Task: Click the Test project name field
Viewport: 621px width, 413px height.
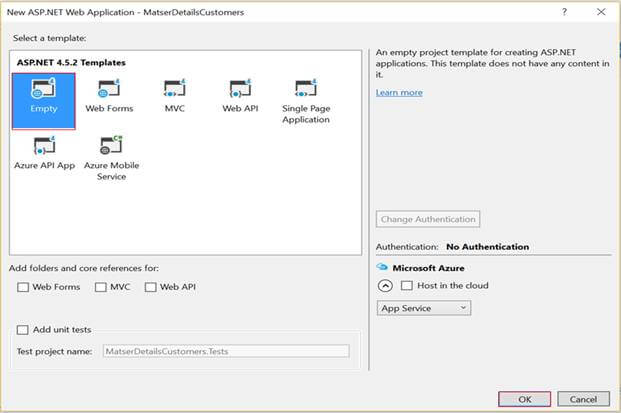Action: tap(226, 351)
